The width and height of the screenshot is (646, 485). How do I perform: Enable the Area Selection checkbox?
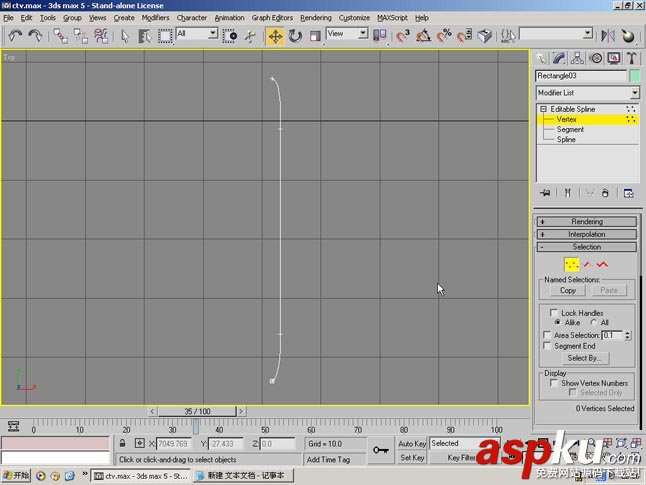tap(547, 335)
